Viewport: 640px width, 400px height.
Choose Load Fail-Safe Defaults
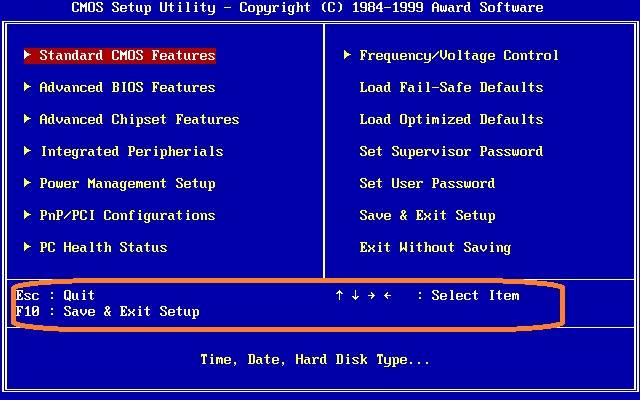point(451,87)
